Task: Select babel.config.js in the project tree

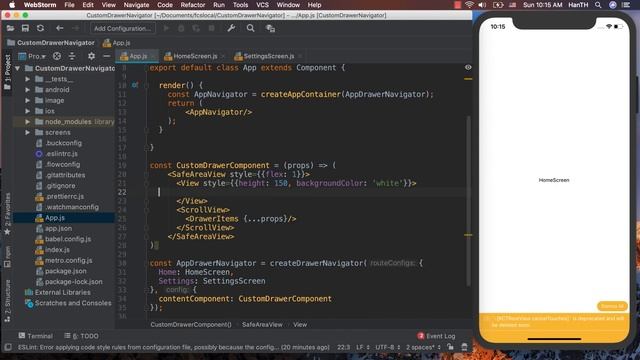Action: [68, 239]
